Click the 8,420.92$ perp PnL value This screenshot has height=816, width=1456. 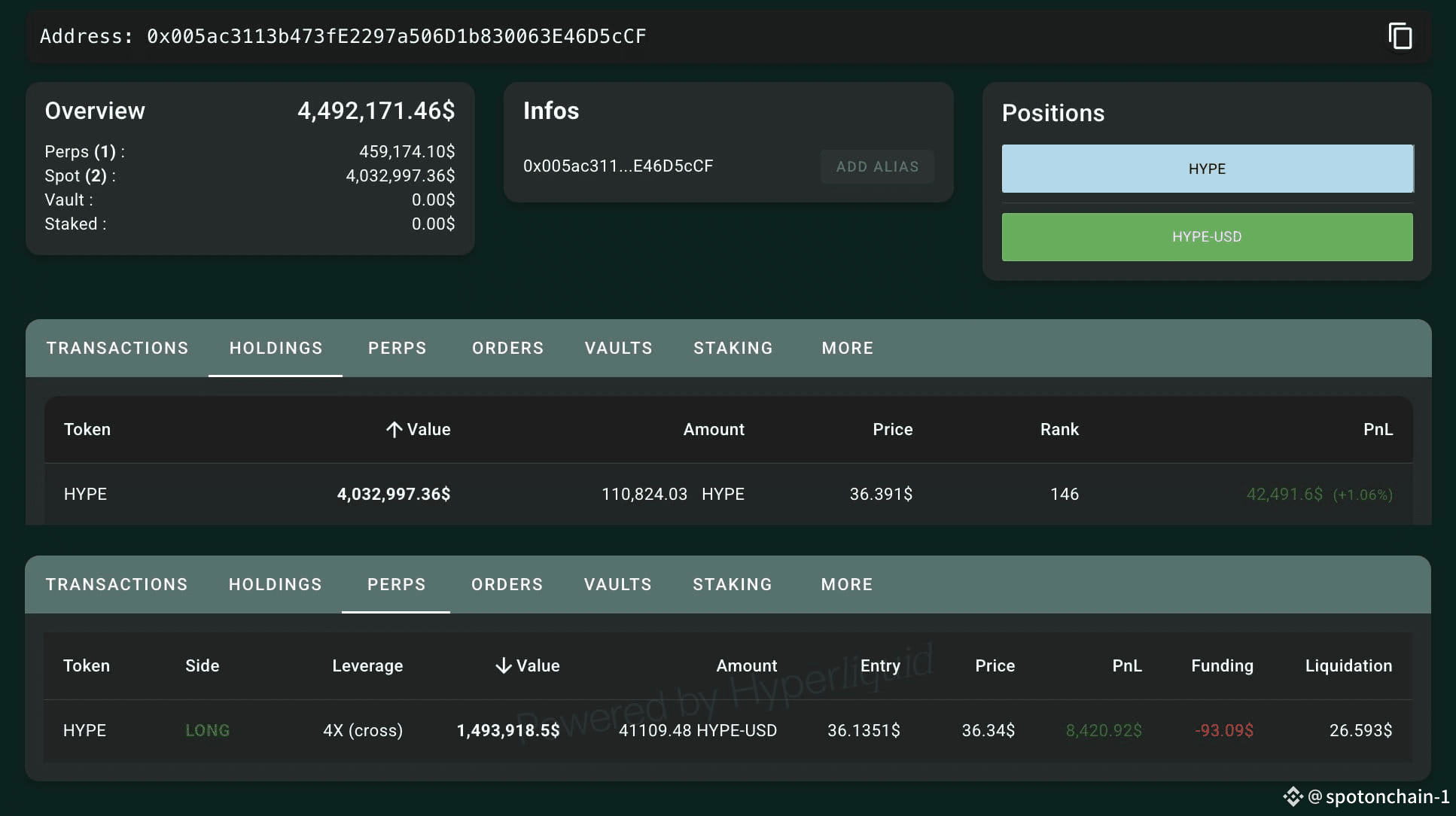point(1104,731)
